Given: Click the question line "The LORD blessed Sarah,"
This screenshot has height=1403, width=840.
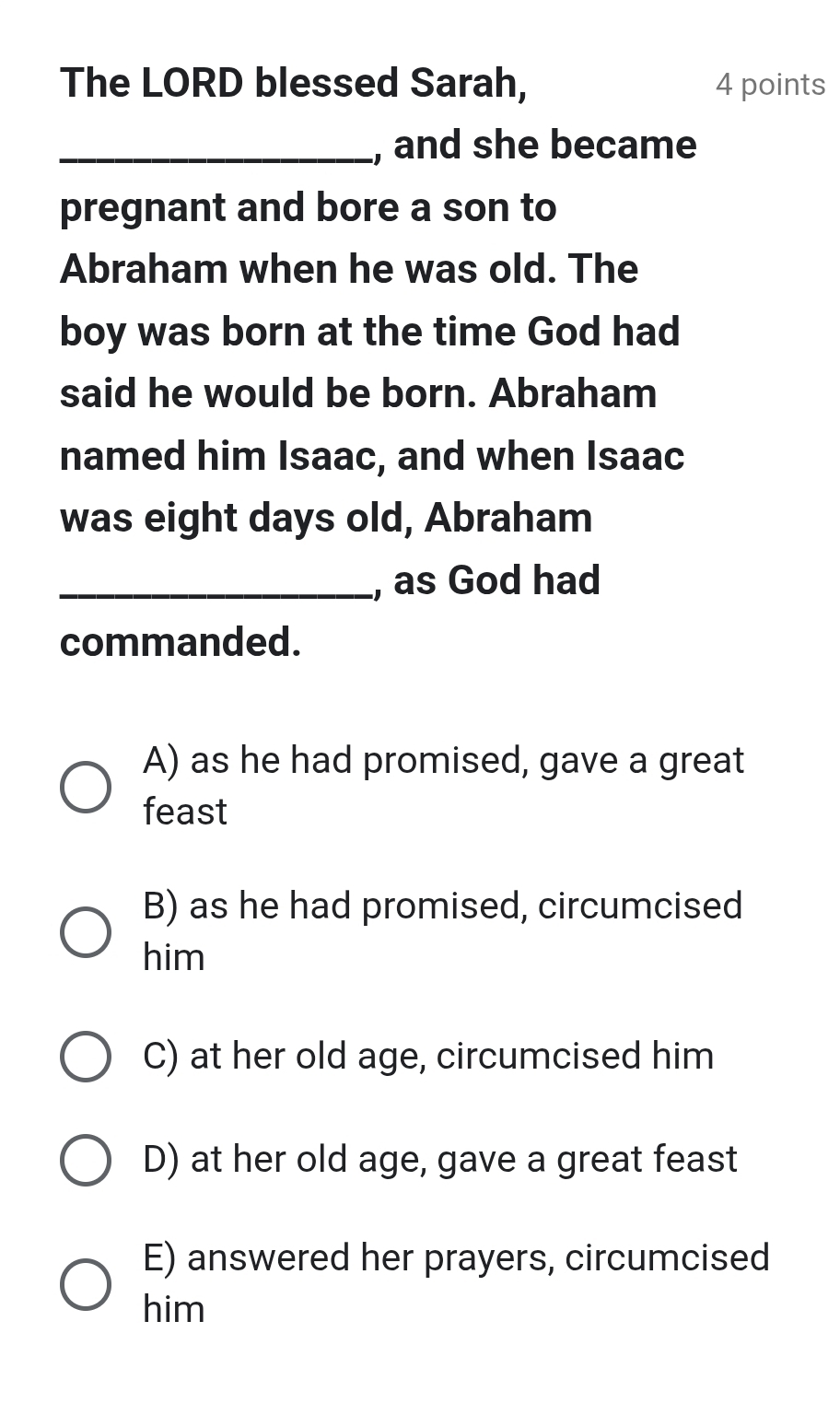Looking at the screenshot, I should tap(294, 83).
